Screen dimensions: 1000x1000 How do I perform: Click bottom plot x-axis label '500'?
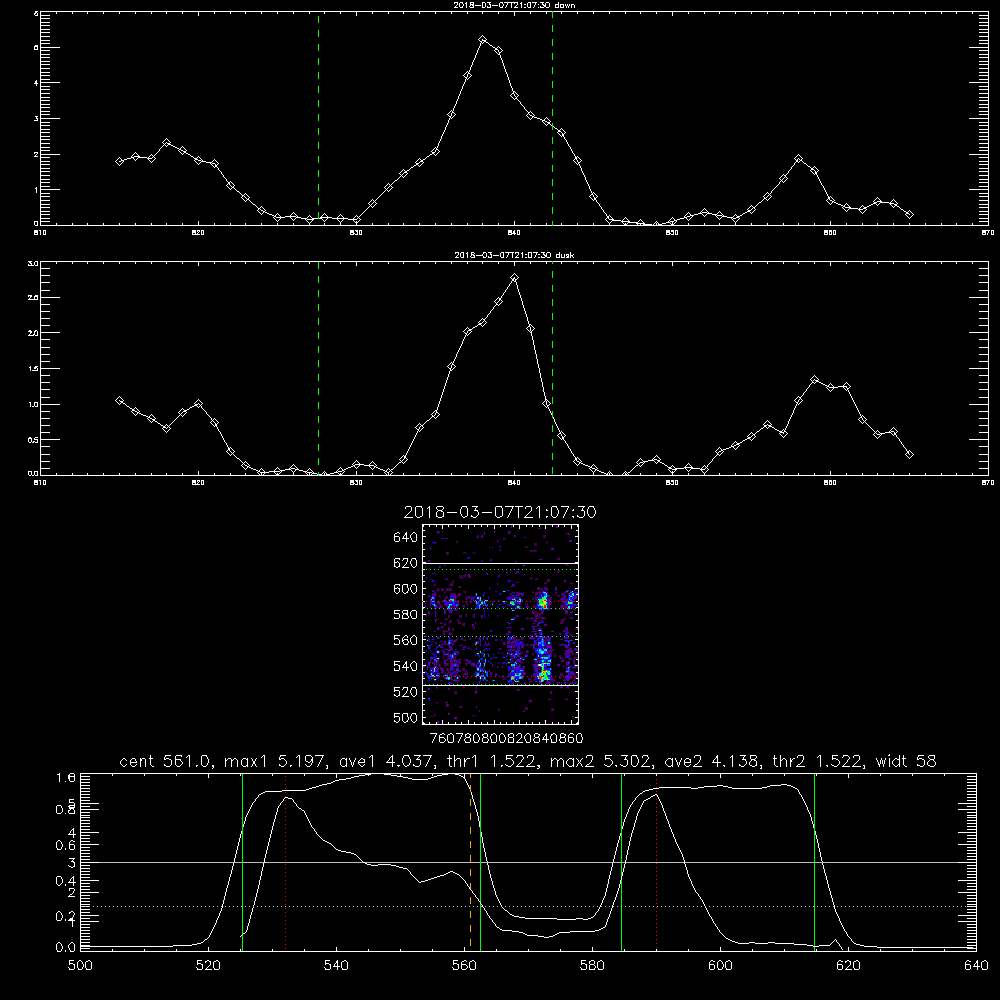pyautogui.click(x=80, y=966)
